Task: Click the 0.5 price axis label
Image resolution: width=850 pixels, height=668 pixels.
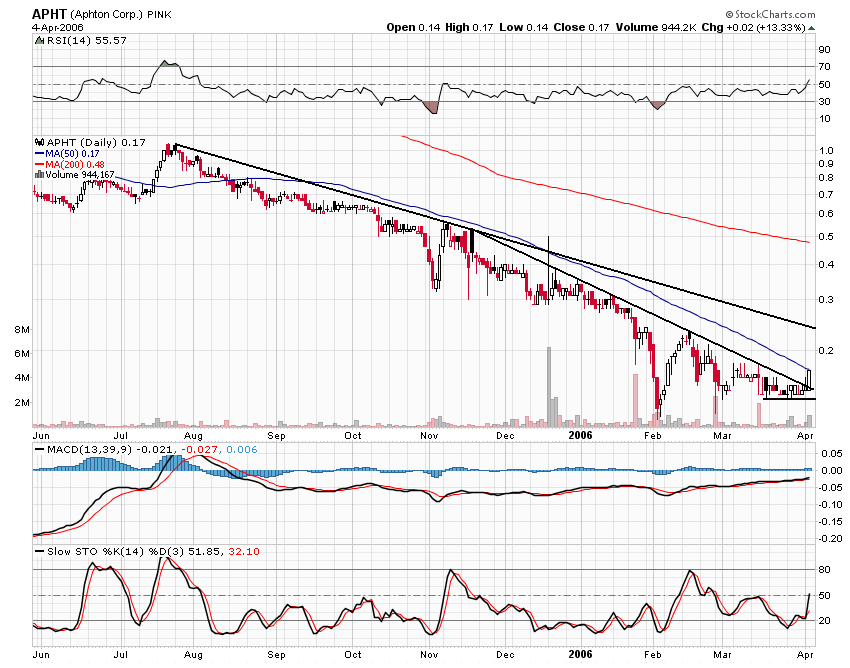Action: 826,237
